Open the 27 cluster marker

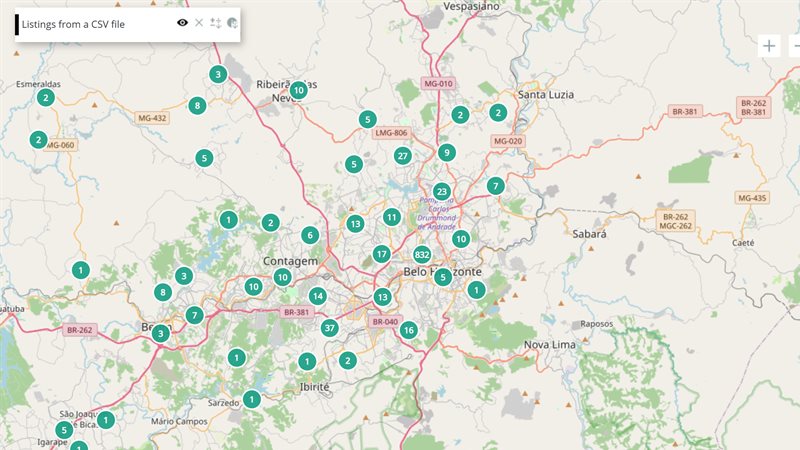click(403, 156)
